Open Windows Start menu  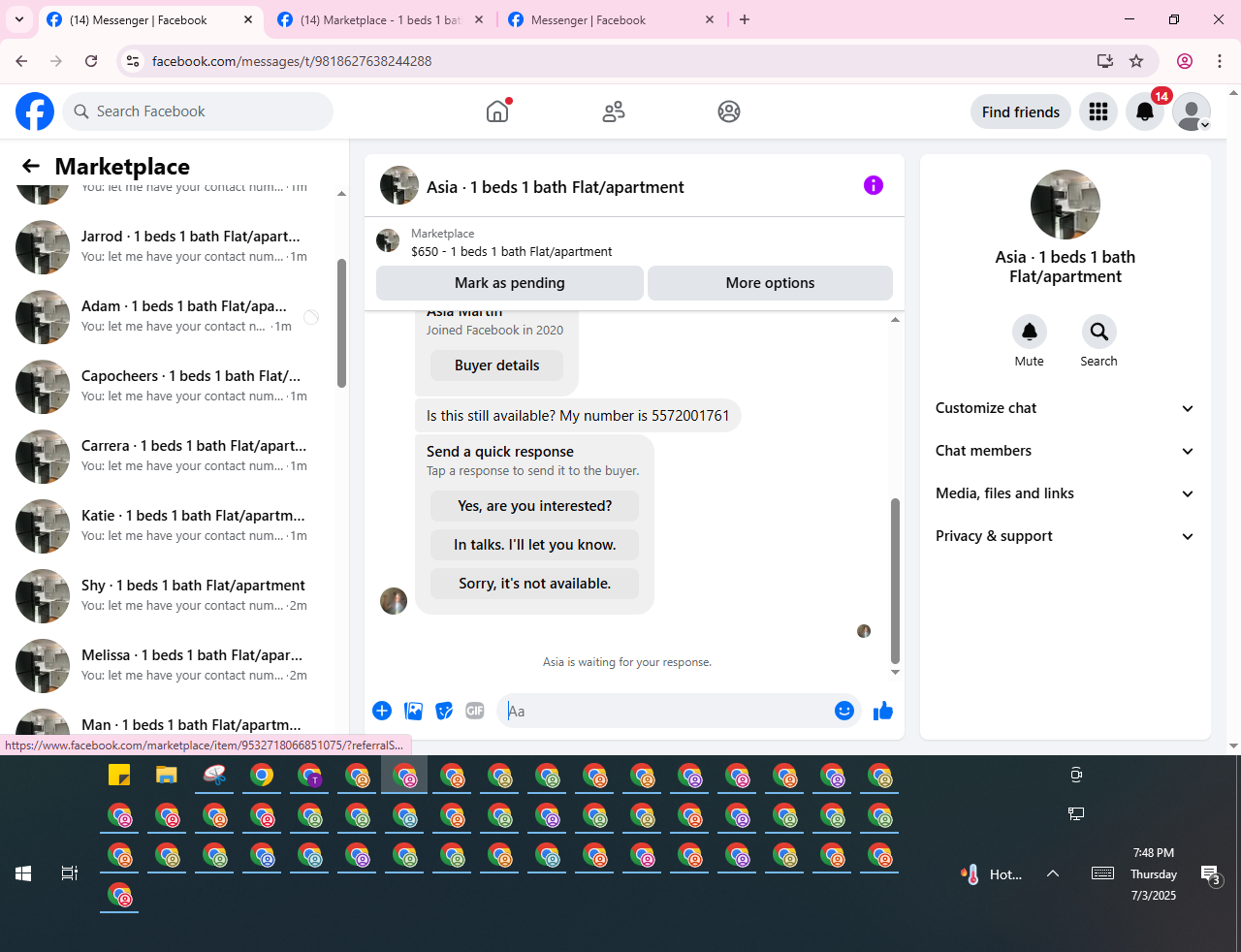(x=23, y=873)
